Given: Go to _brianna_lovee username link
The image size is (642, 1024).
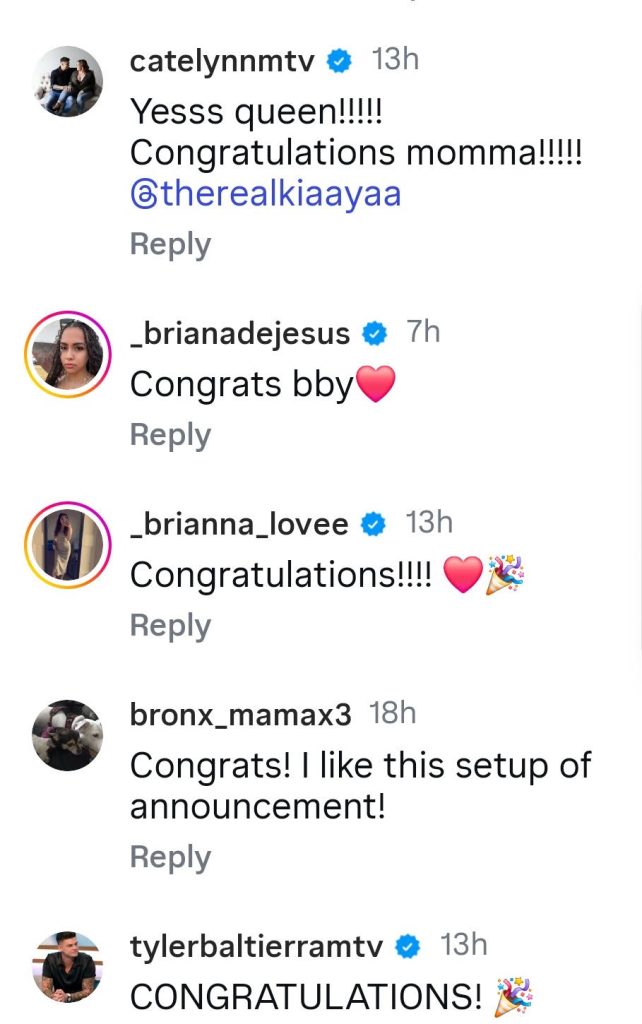Looking at the screenshot, I should tap(239, 525).
